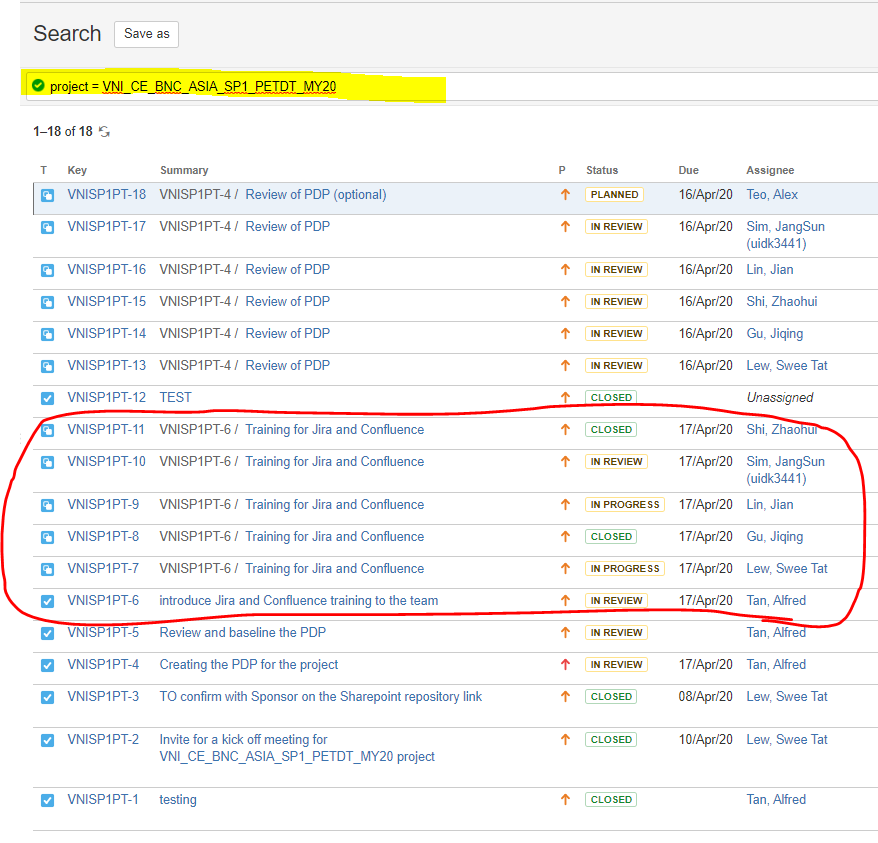Screen dimensions: 878x843
Task: Open assignee Tan, Alfred in VNISP1PT-6 row
Action: pyautogui.click(x=776, y=600)
